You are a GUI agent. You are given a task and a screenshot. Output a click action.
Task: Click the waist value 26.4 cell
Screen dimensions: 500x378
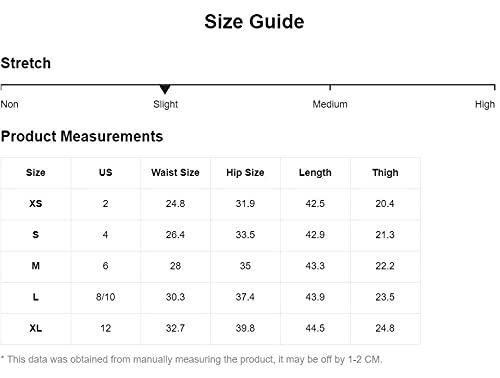175,235
